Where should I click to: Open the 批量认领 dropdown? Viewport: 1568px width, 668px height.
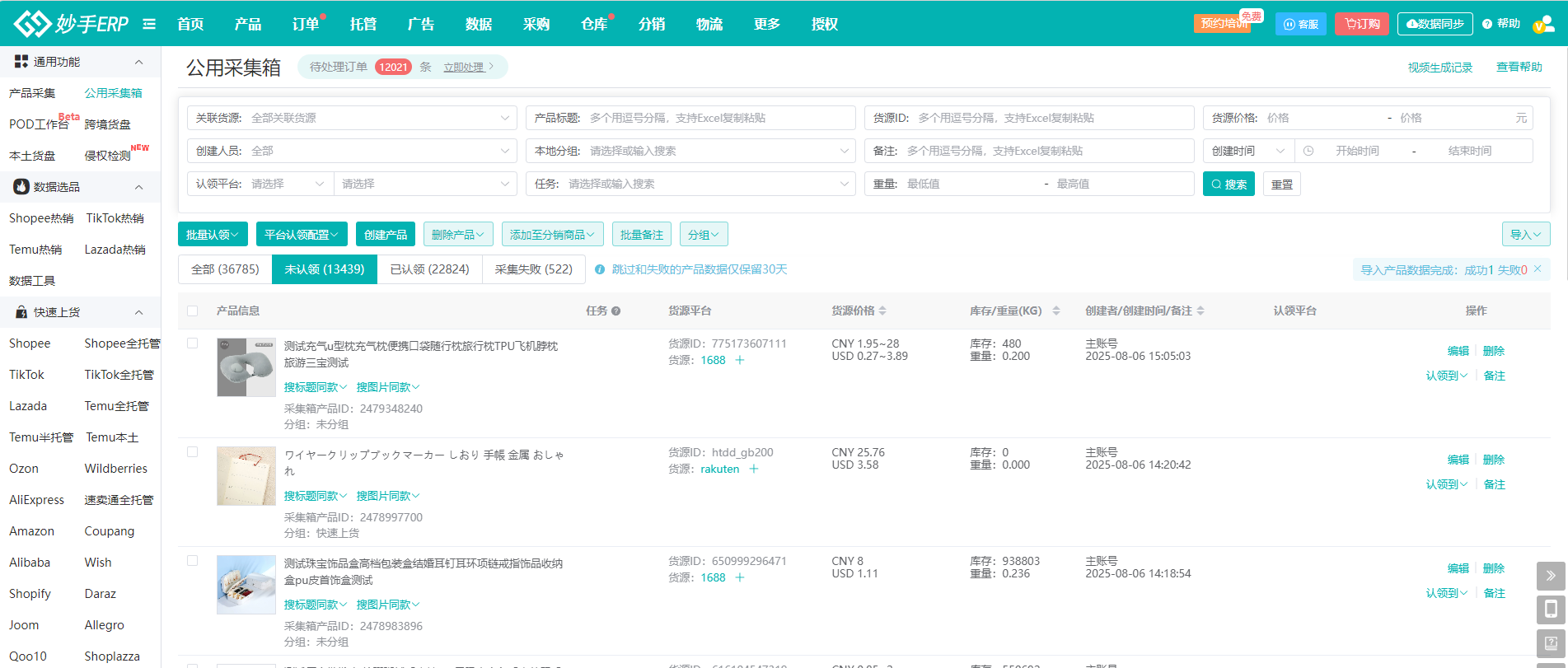213,235
